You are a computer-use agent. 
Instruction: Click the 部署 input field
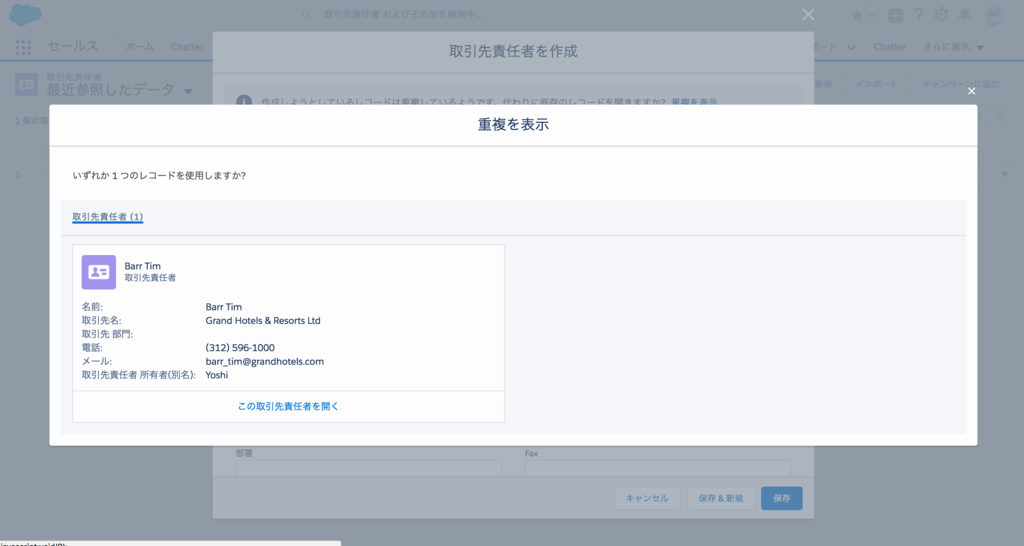coord(369,468)
